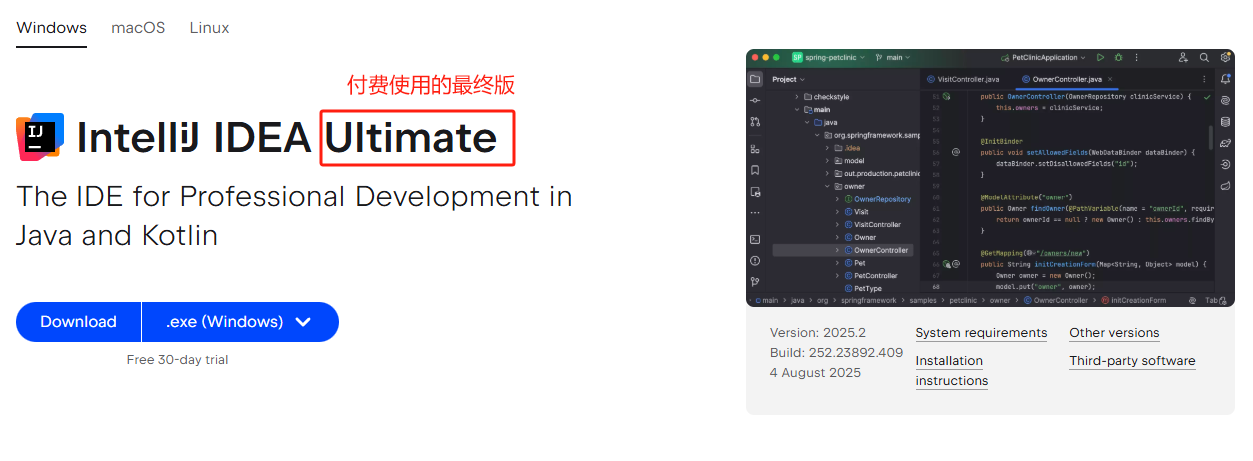Click vertical dots beside the Debug icon
Viewport: 1253px width, 461px height.
1136,58
